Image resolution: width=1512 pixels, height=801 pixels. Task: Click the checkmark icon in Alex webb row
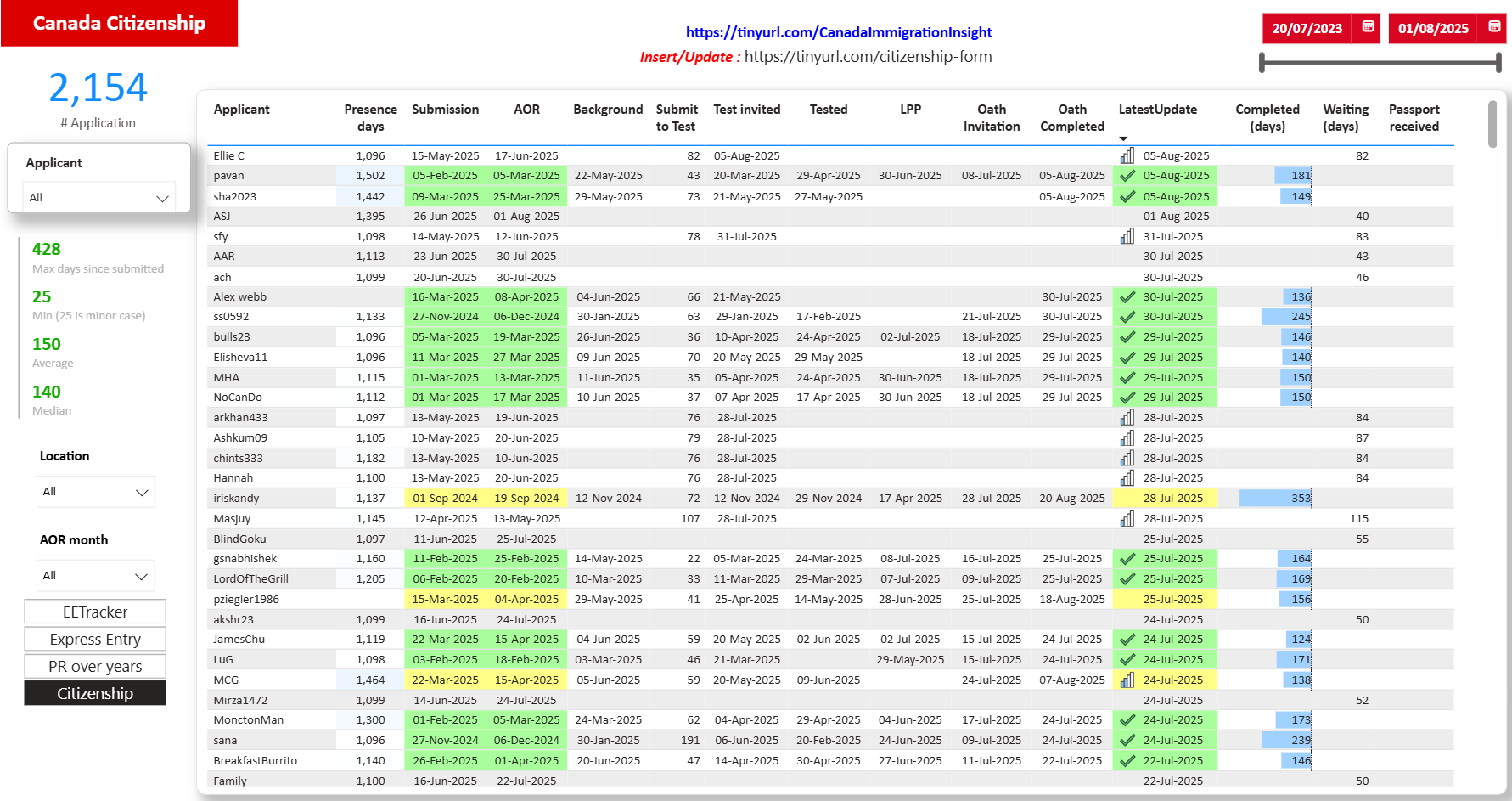pyautogui.click(x=1127, y=297)
